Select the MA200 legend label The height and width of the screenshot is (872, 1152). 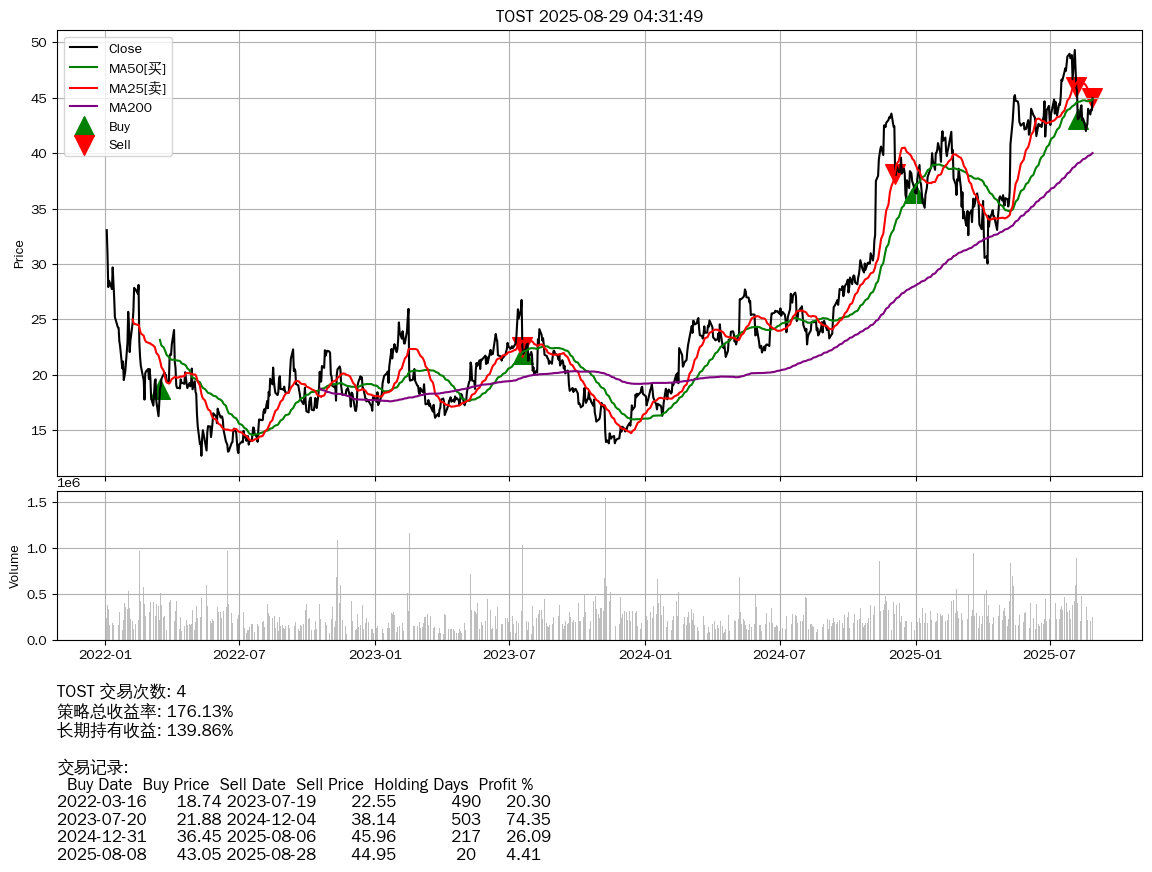pos(131,108)
